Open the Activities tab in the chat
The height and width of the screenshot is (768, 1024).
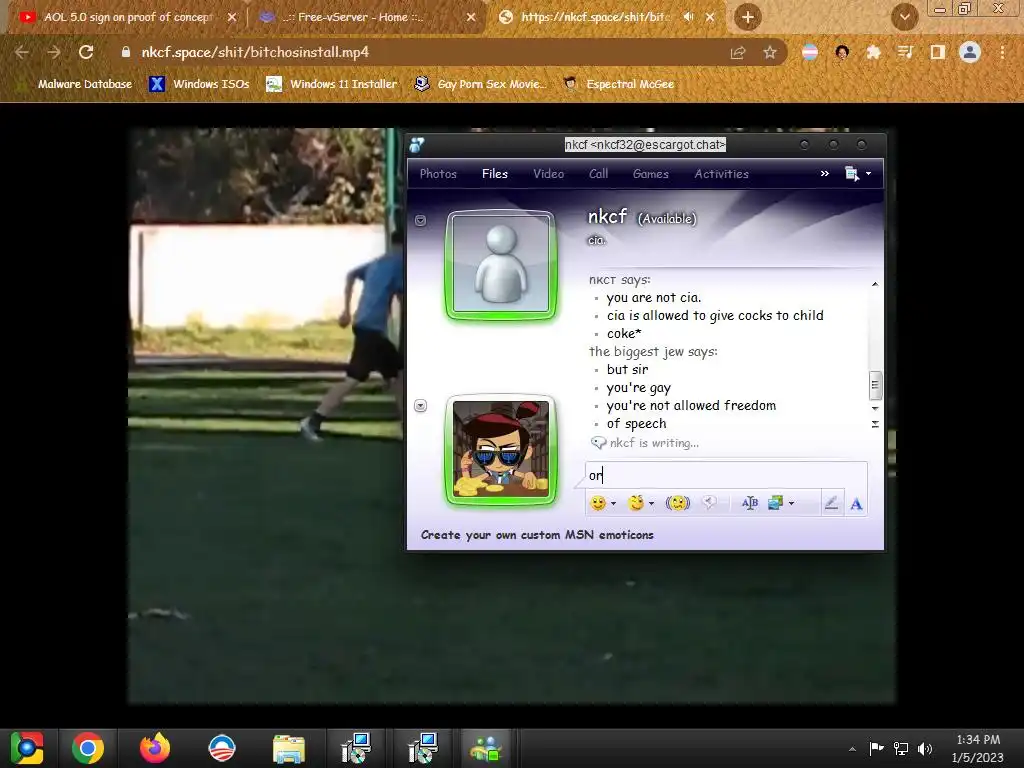point(722,174)
